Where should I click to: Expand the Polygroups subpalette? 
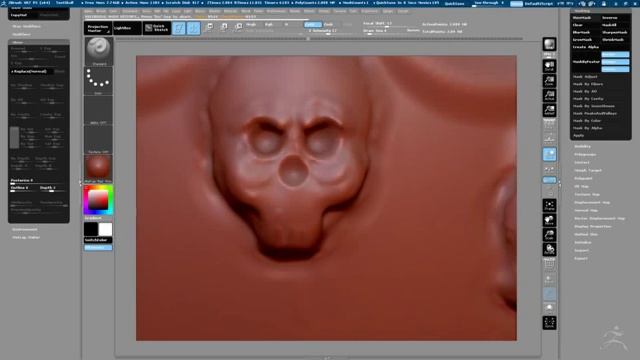coord(585,154)
